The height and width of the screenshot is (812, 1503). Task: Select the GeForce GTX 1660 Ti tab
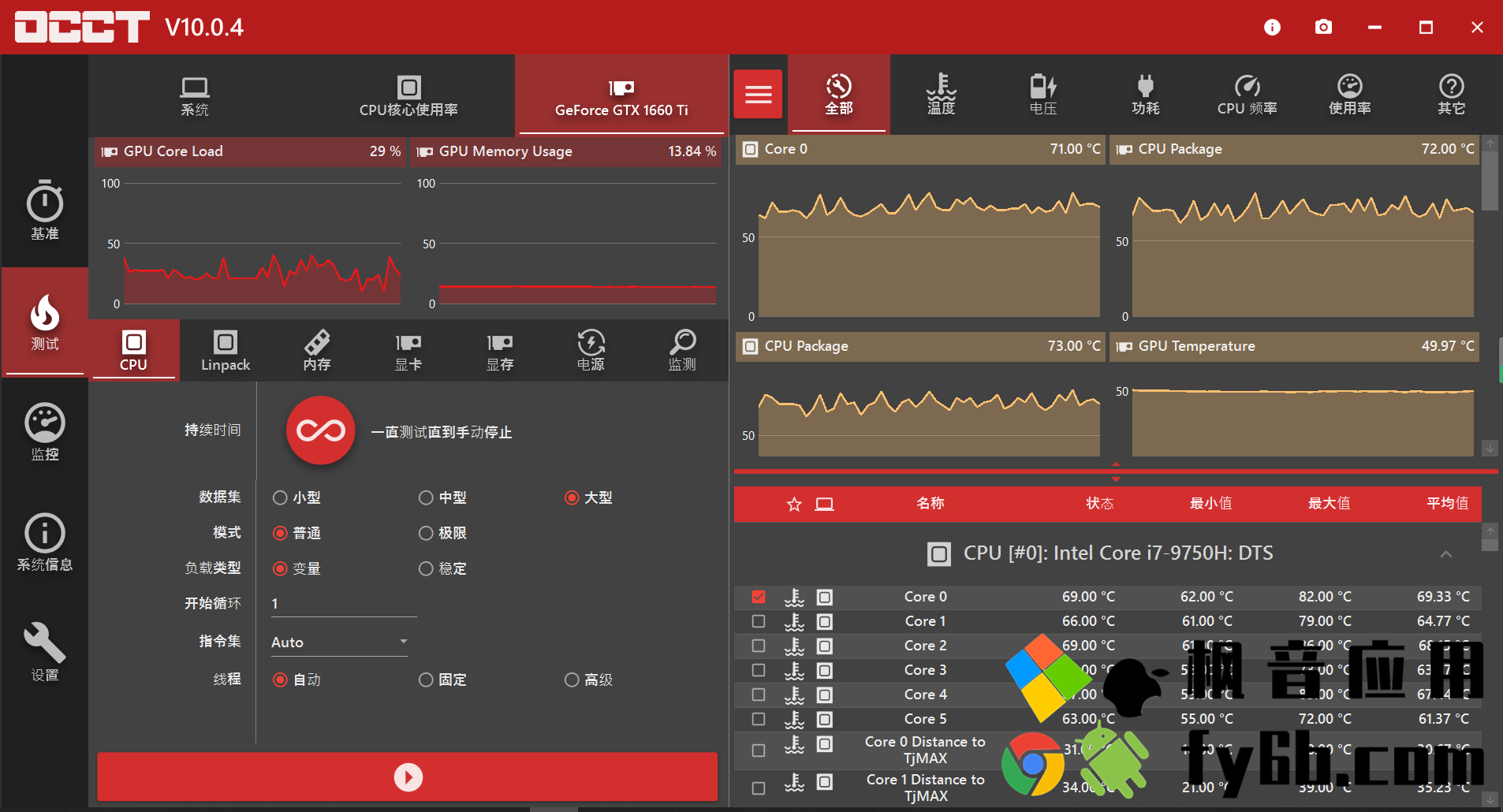[x=621, y=97]
